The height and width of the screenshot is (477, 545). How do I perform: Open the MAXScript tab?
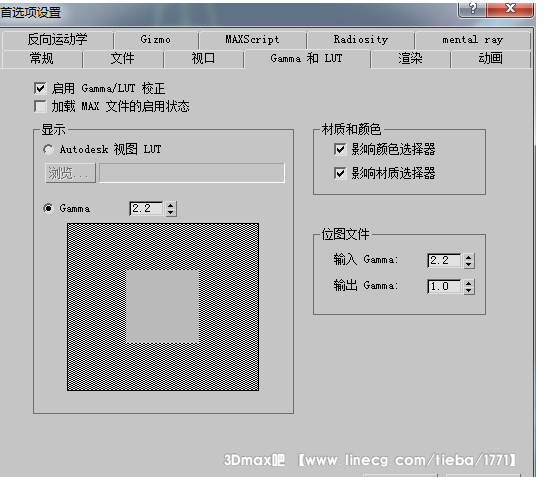click(x=252, y=40)
